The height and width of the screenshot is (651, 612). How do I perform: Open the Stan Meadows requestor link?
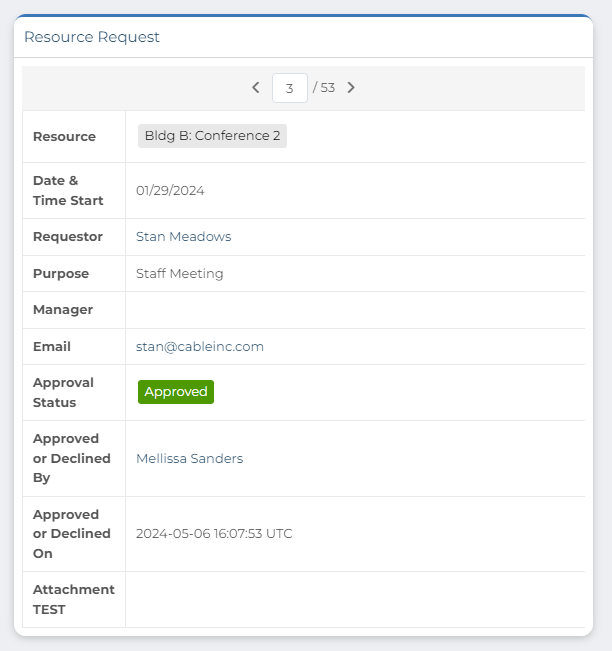click(x=183, y=237)
